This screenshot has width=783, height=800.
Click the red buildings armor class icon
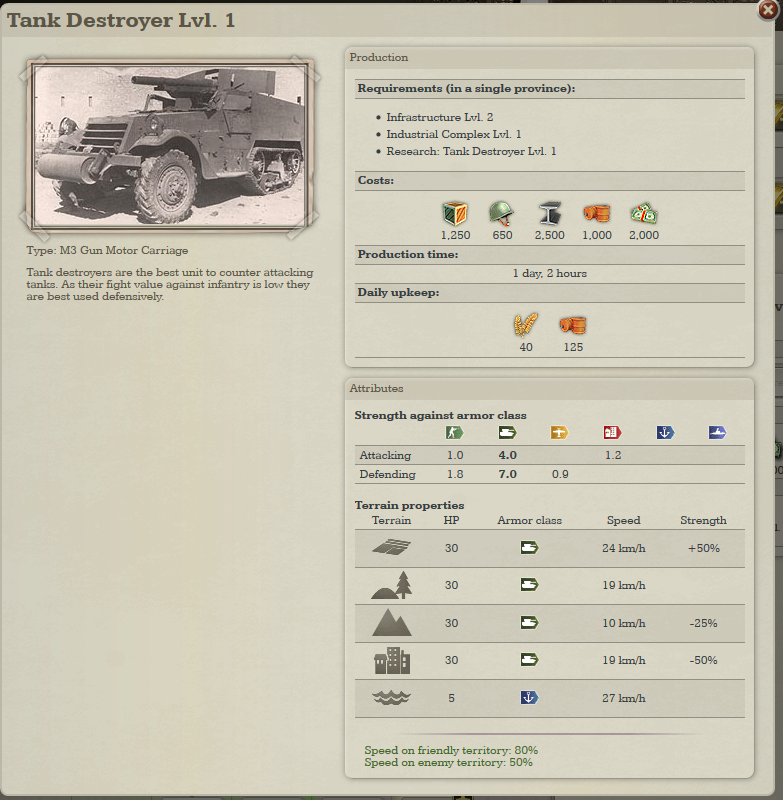pyautogui.click(x=612, y=433)
